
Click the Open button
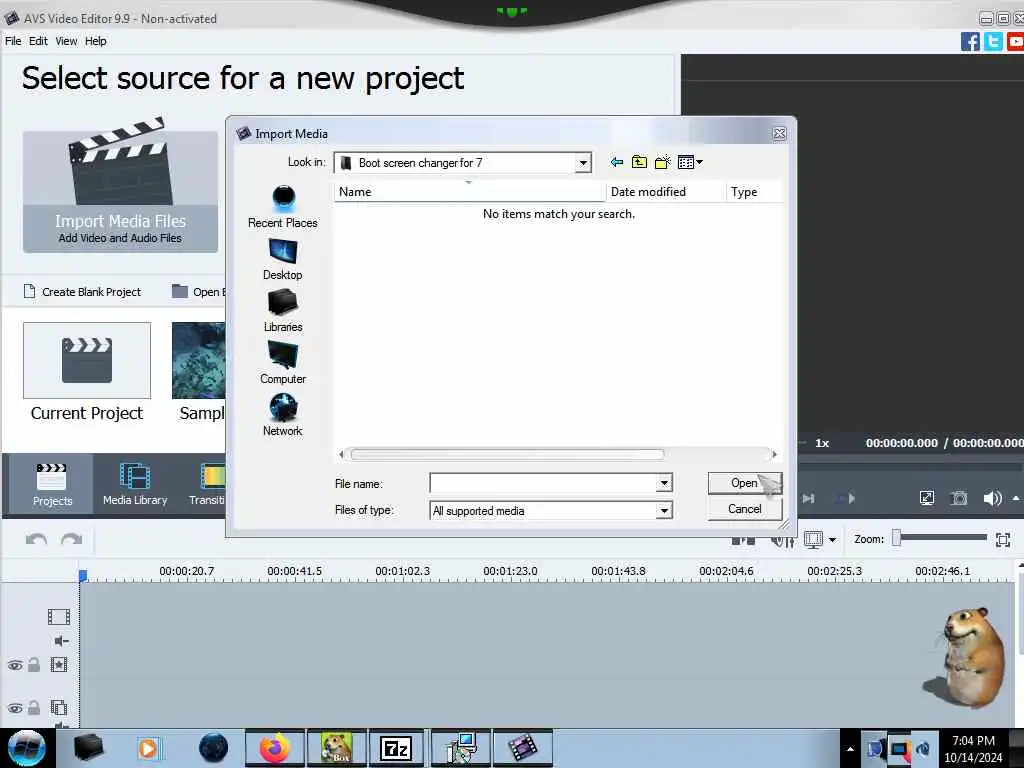(x=744, y=483)
